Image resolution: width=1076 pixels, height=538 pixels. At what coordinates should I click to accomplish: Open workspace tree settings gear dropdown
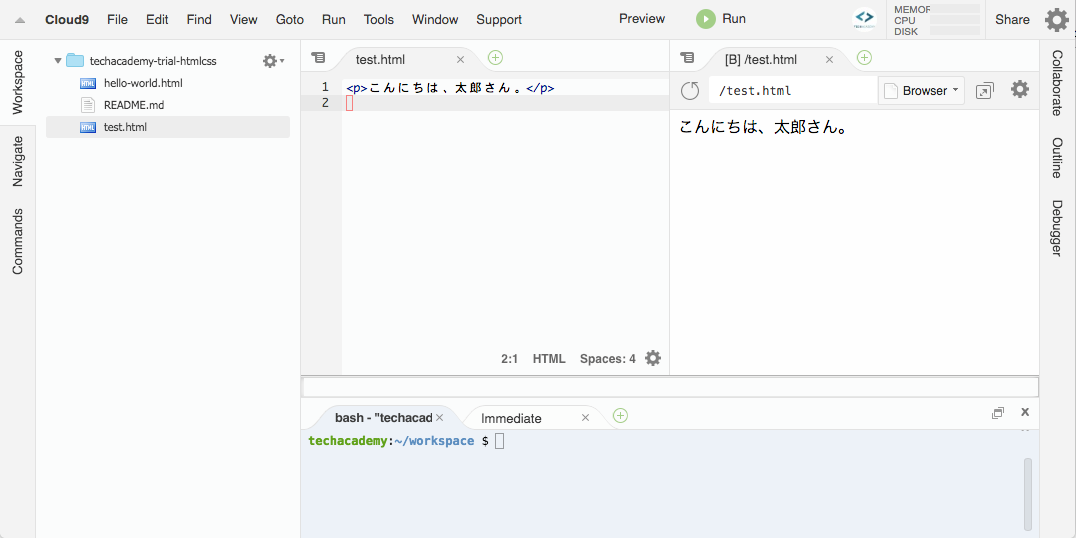pyautogui.click(x=272, y=61)
